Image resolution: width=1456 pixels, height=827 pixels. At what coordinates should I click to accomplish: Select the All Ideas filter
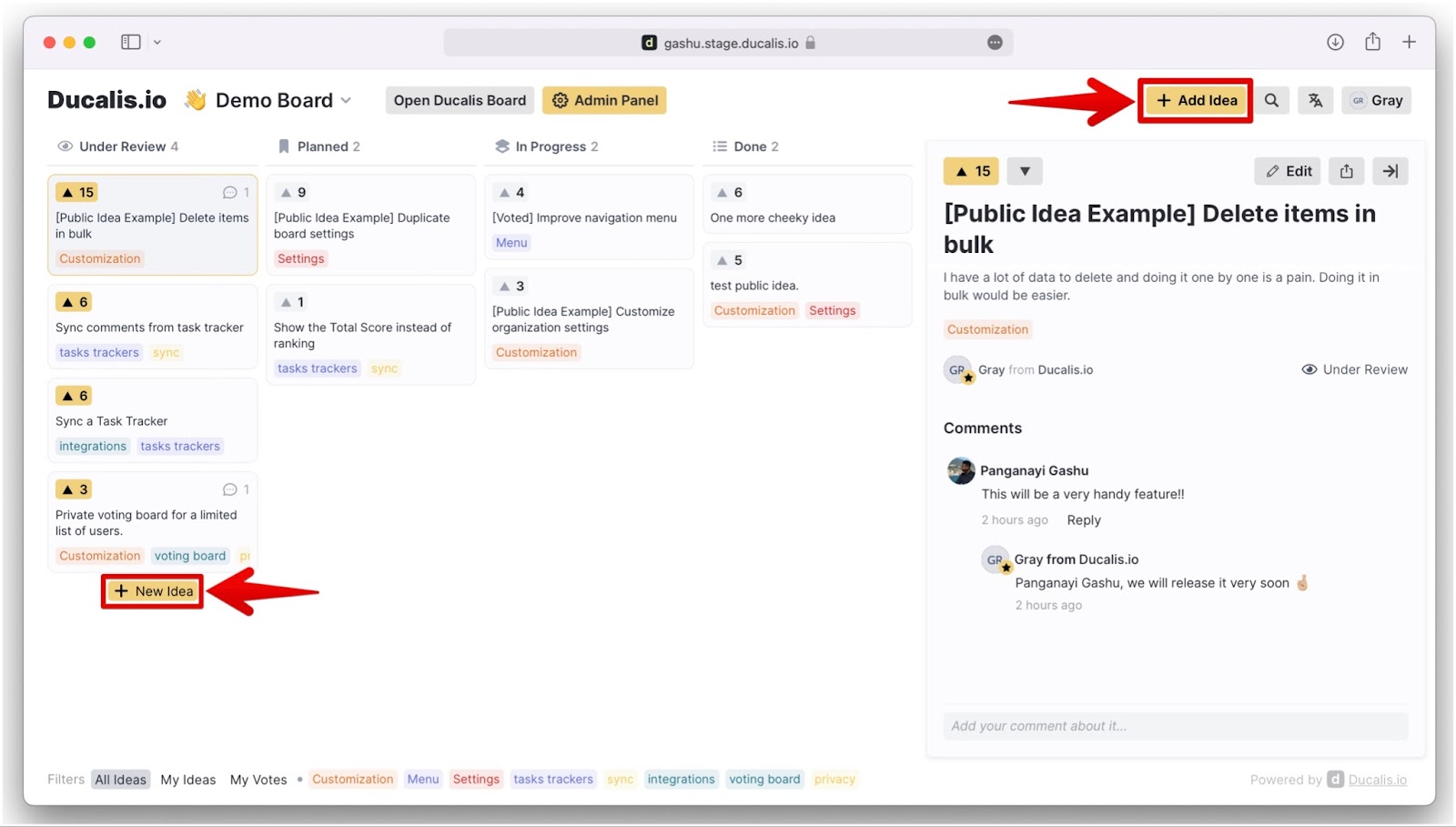point(120,779)
